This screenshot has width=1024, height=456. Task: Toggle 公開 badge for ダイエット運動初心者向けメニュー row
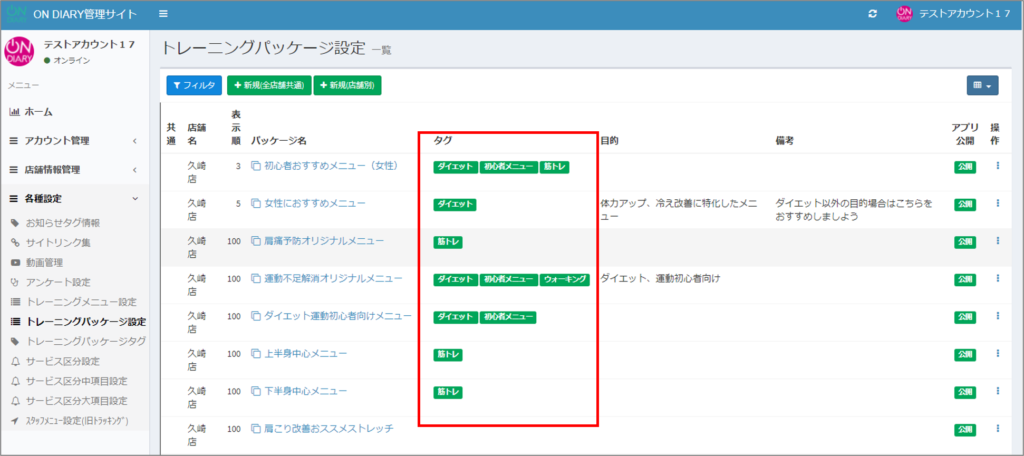(x=965, y=317)
